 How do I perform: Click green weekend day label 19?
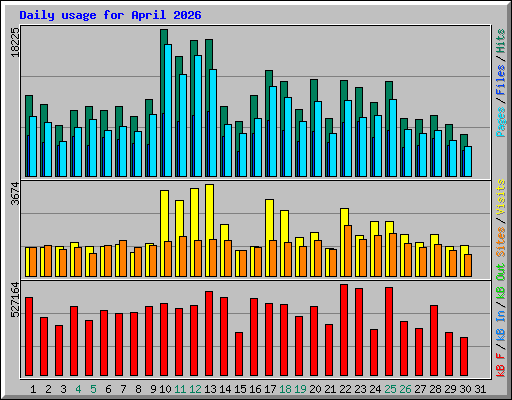(x=300, y=389)
